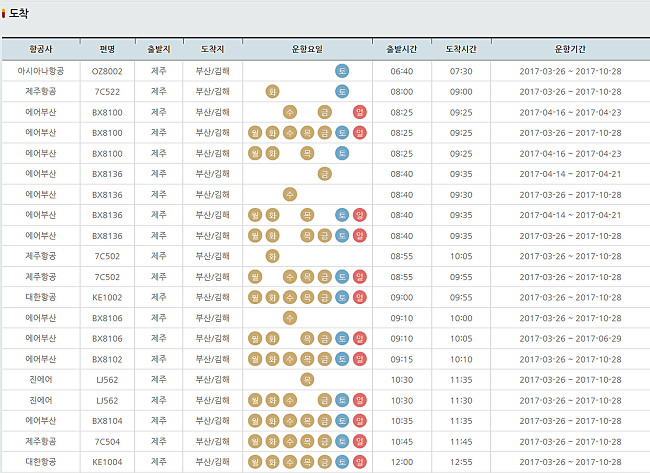Select the red 일 icon in the KE1002 row
The height and width of the screenshot is (473, 650).
click(360, 297)
